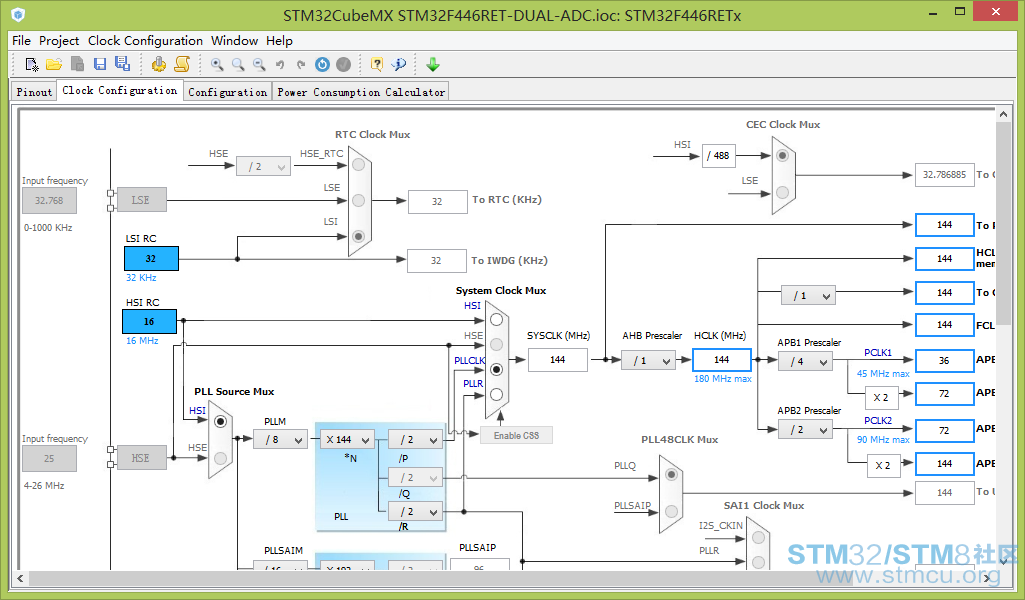Click the About info bubble icon

pyautogui.click(x=399, y=64)
